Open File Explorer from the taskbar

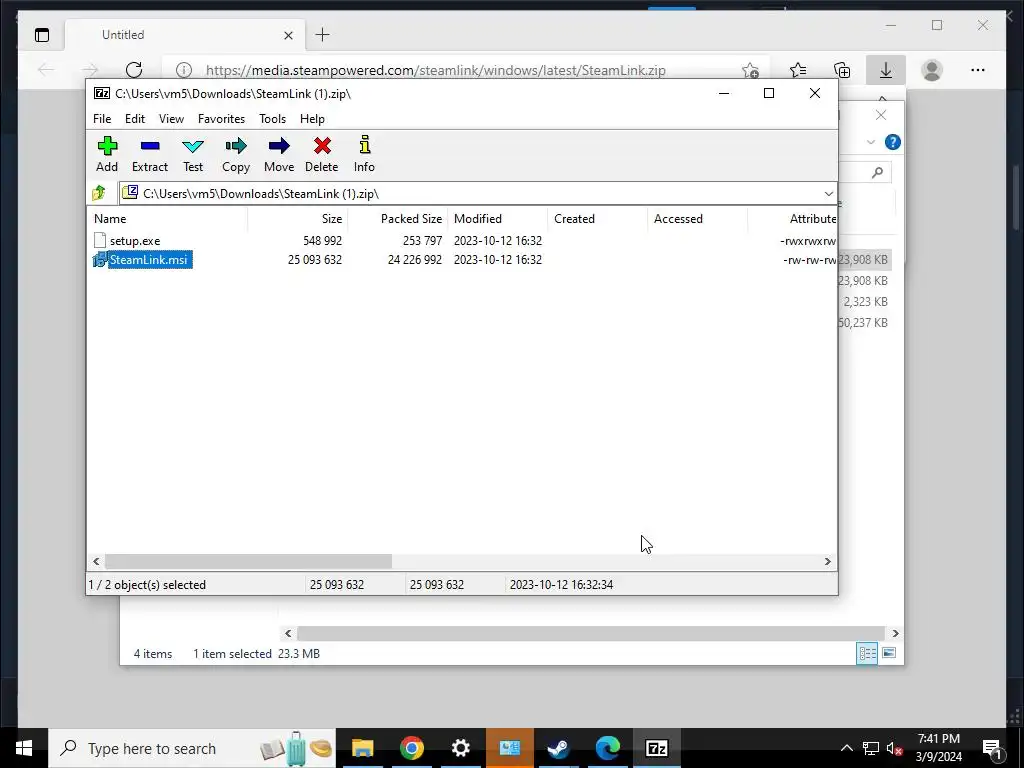point(362,748)
